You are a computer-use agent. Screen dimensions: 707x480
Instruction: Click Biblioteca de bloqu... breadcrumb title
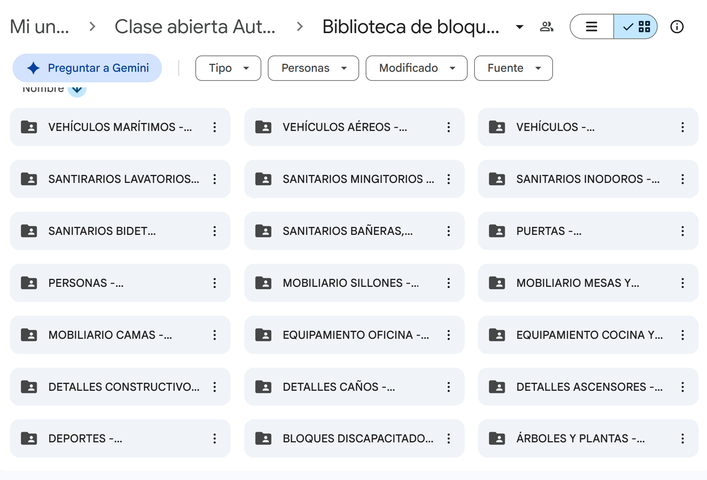[x=411, y=27]
